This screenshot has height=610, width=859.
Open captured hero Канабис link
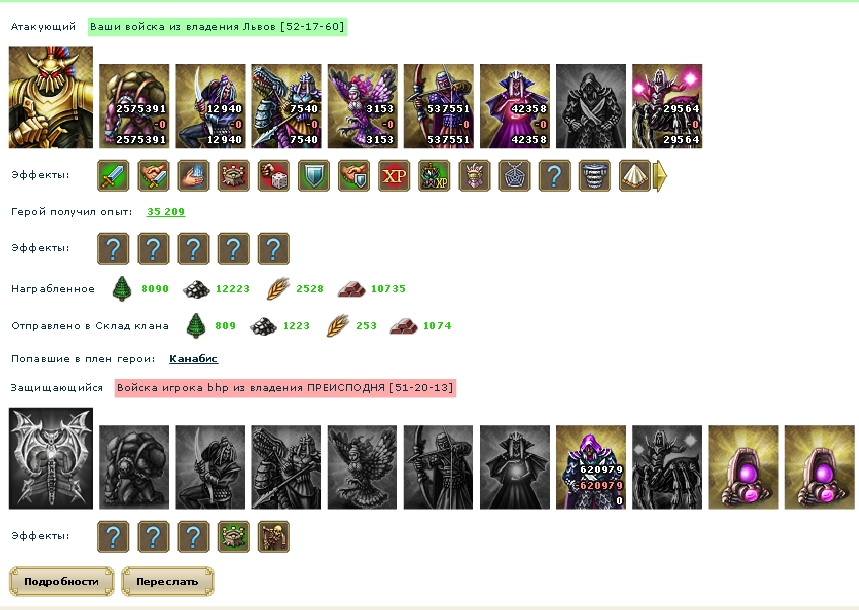193,358
